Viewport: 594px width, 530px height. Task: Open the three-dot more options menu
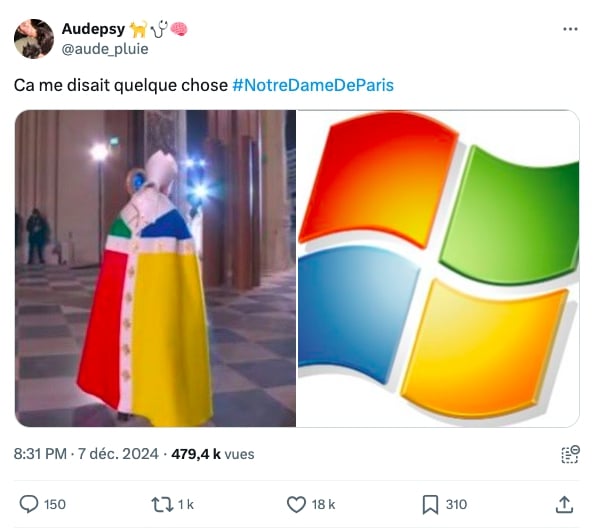click(x=570, y=29)
